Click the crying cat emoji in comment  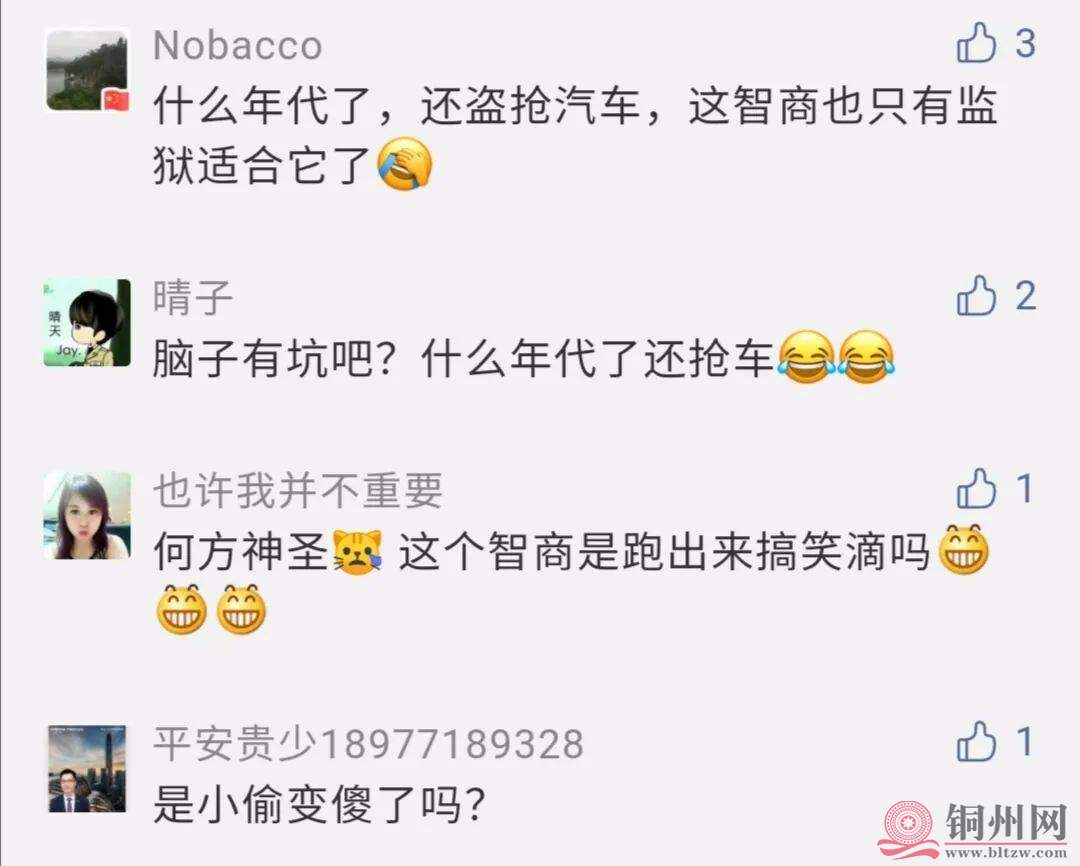[357, 553]
